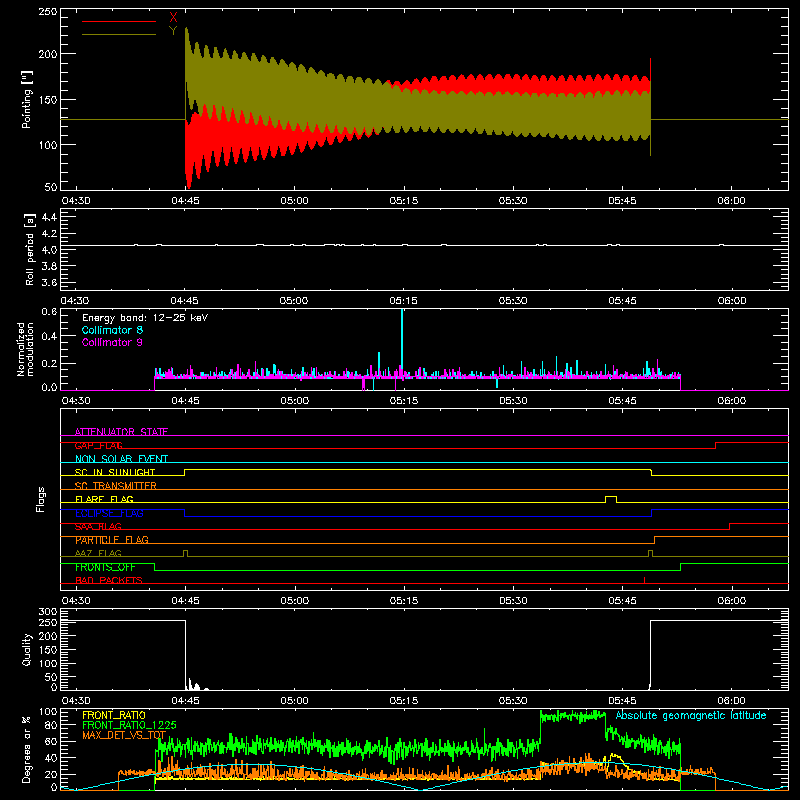This screenshot has width=800, height=800.
Task: Click the SC_IN_SUNLIGHT flag label
Action: [x=115, y=472]
